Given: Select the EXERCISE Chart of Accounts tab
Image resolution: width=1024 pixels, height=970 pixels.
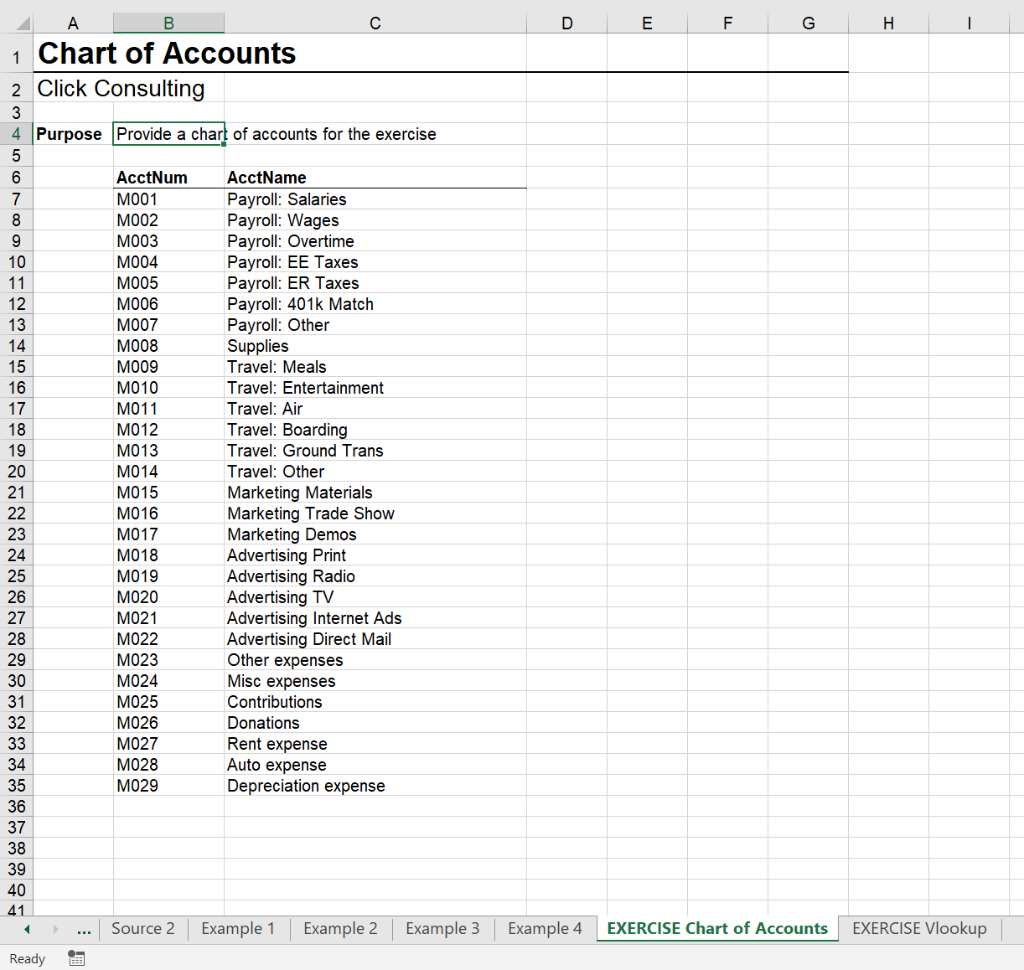Looking at the screenshot, I should [x=717, y=928].
